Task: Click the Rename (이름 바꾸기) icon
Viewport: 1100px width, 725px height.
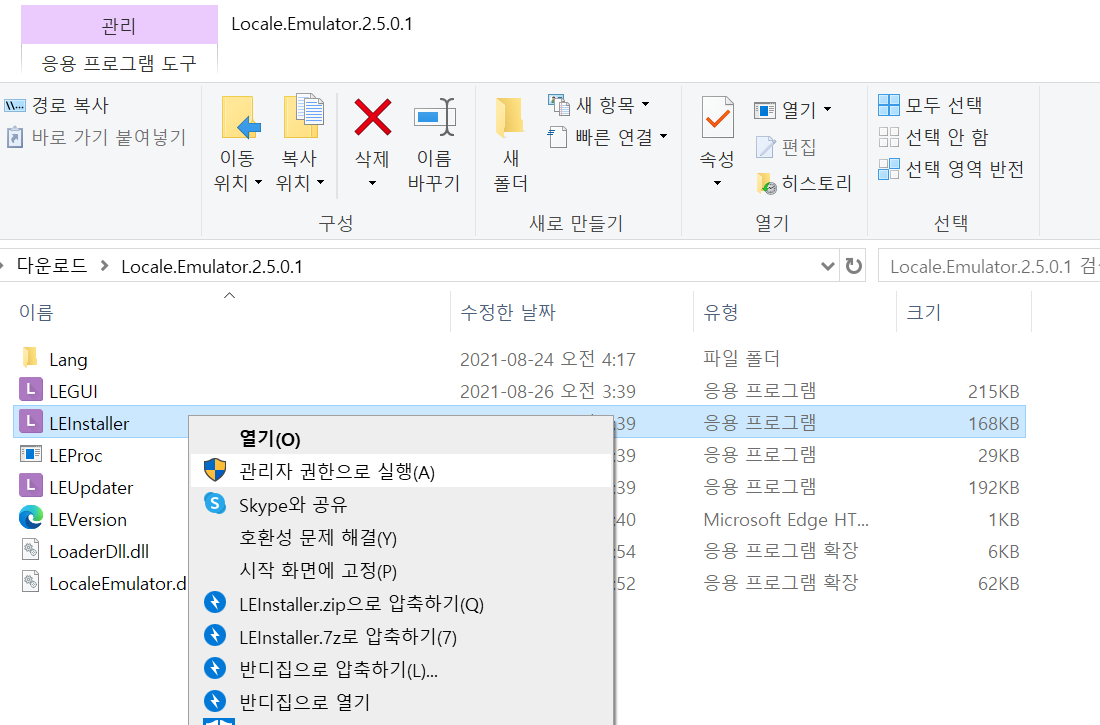Action: point(435,117)
